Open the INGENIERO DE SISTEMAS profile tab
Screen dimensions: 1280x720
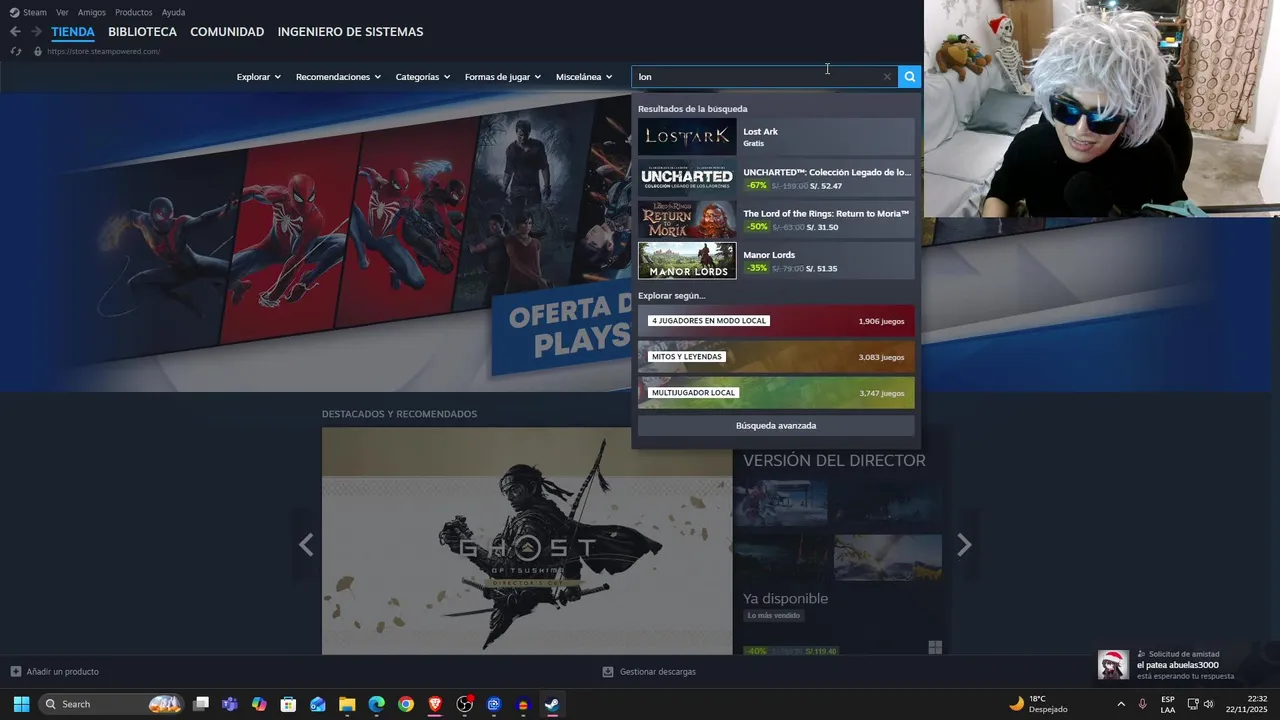point(350,32)
